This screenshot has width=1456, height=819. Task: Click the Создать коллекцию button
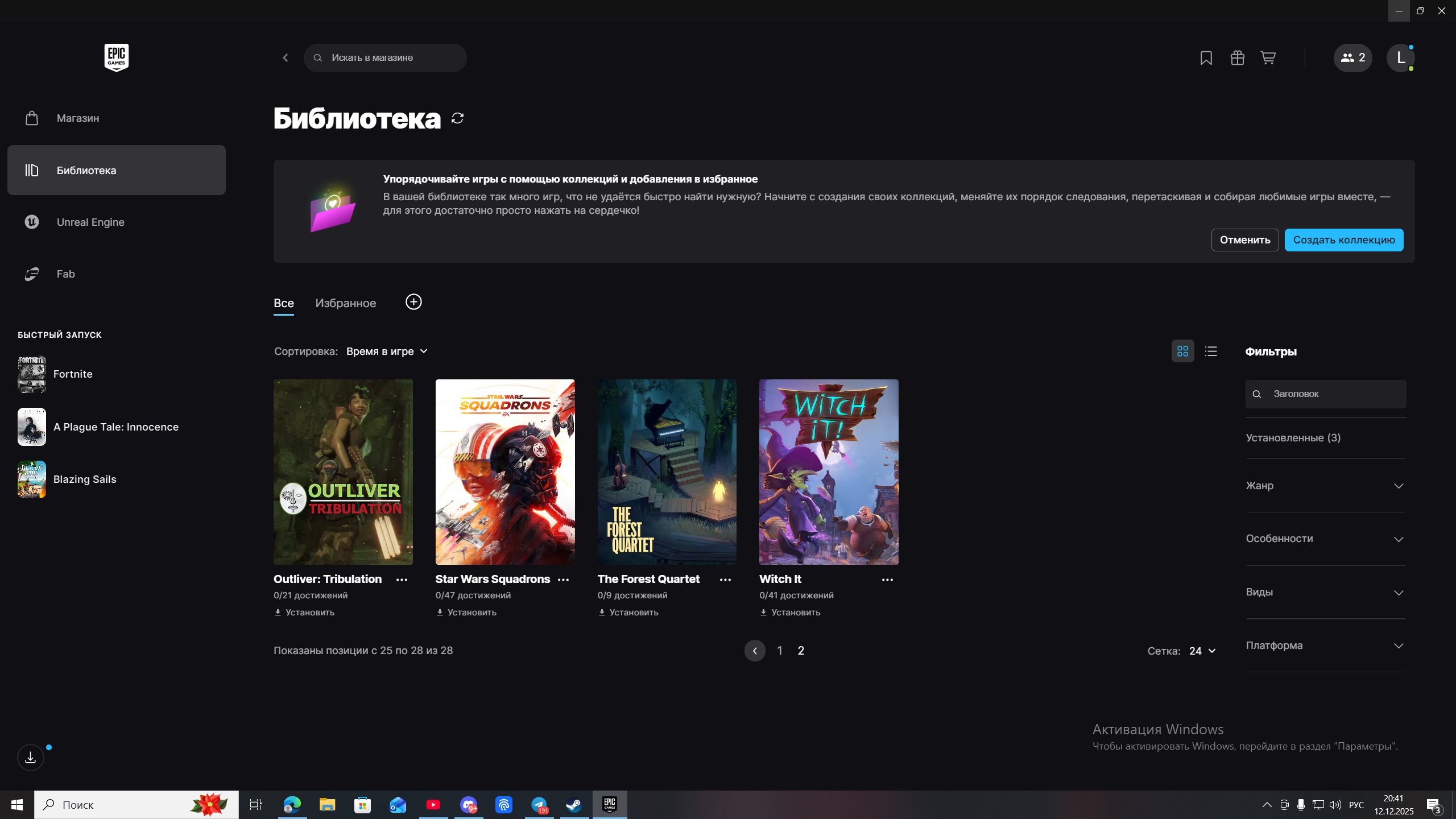click(x=1343, y=239)
